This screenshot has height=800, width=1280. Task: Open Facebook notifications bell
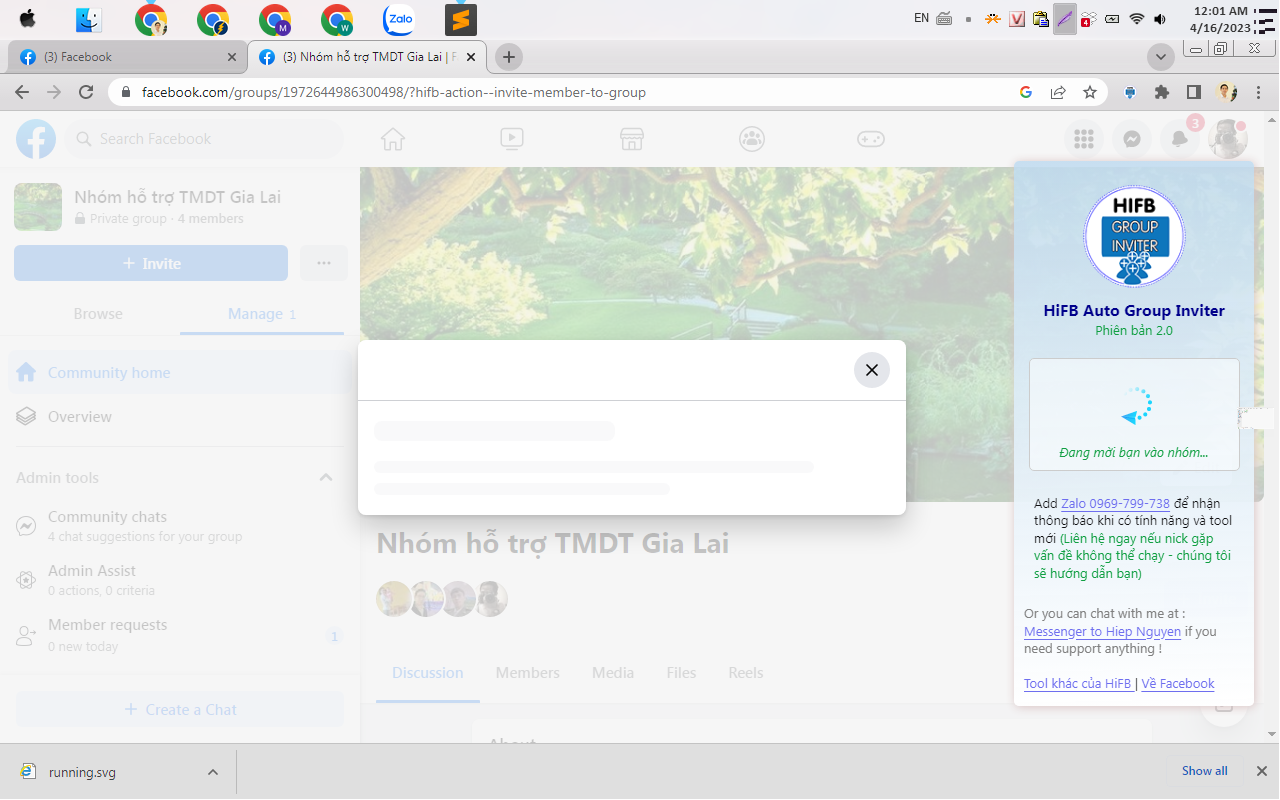[1180, 139]
